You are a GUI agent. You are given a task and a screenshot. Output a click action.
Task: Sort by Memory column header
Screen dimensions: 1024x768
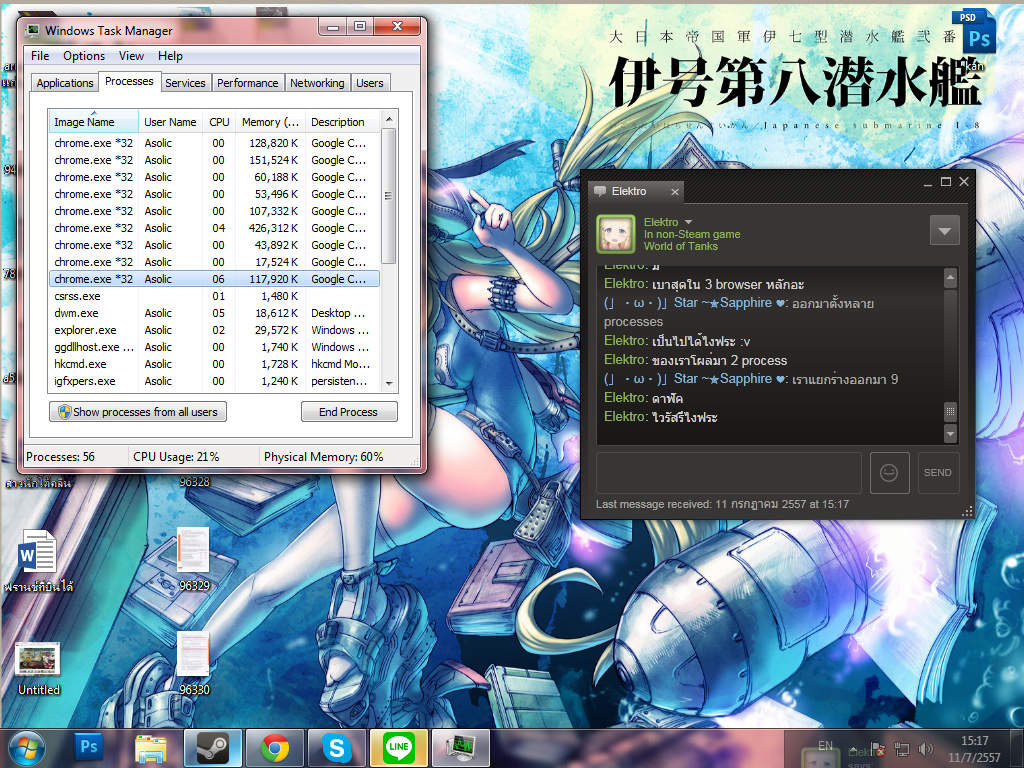(x=270, y=122)
